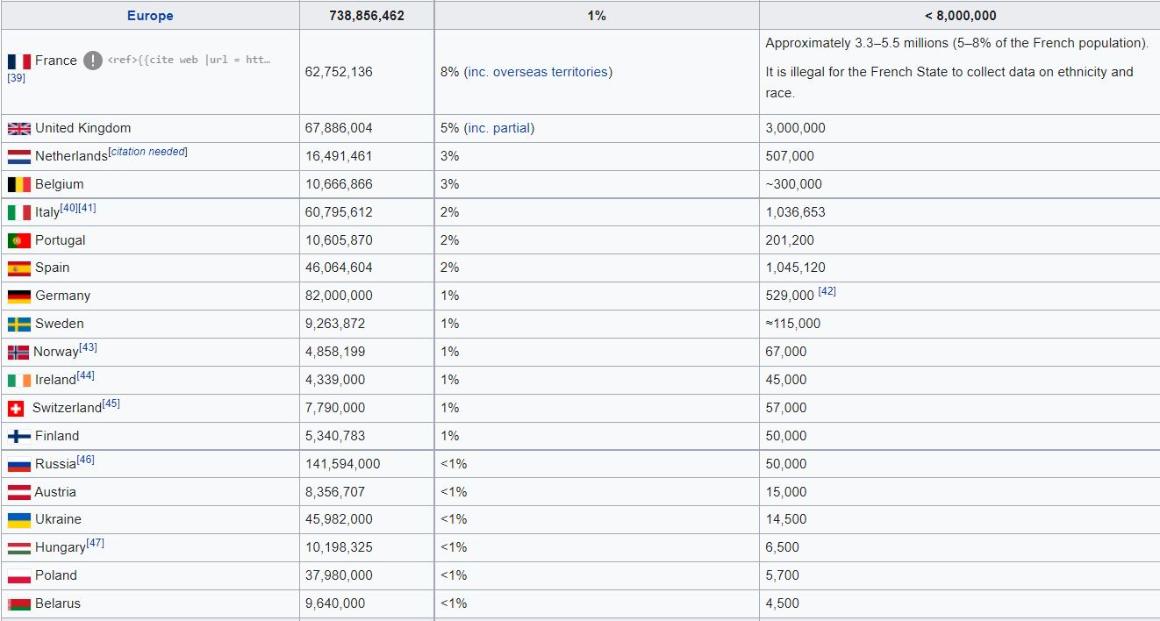Click the error warning icon beside France
The width and height of the screenshot is (1160, 621).
point(93,60)
